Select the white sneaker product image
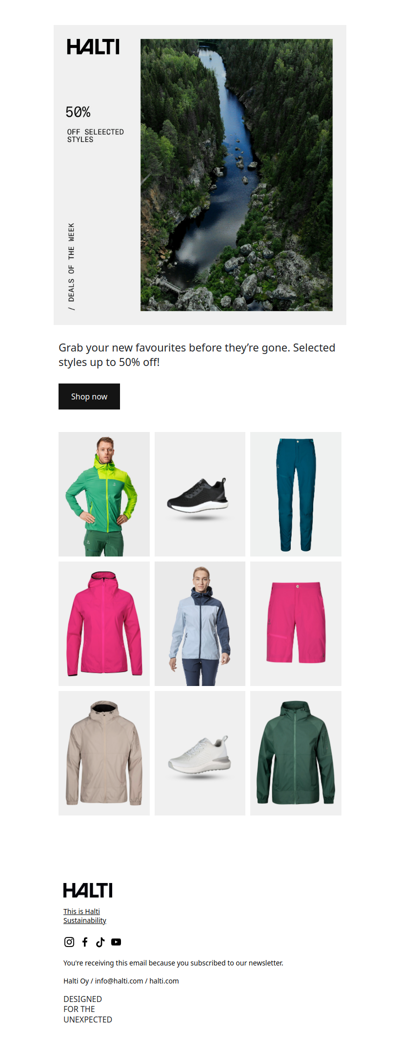400x1060 pixels. point(200,753)
